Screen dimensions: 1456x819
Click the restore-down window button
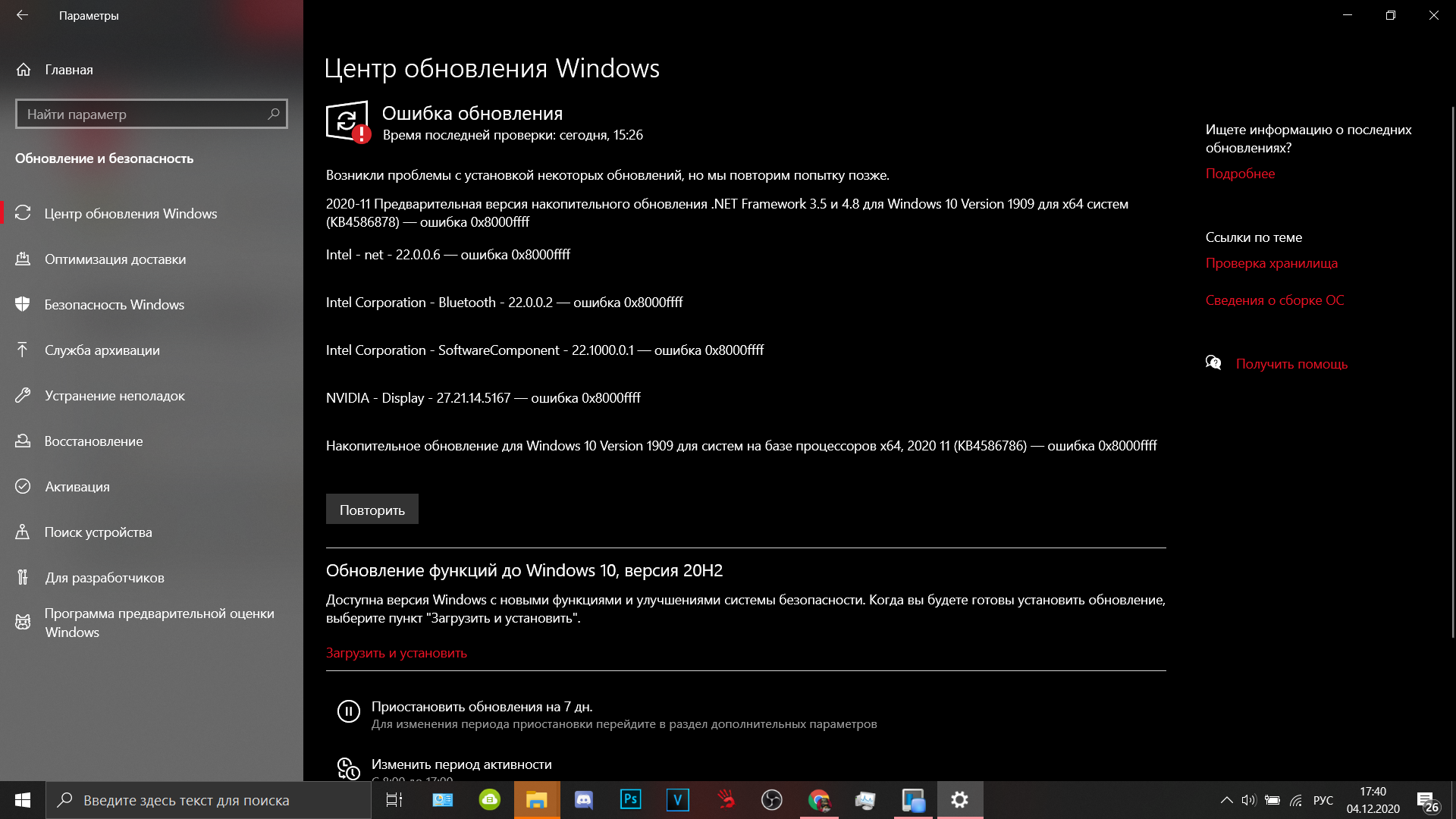[x=1391, y=15]
